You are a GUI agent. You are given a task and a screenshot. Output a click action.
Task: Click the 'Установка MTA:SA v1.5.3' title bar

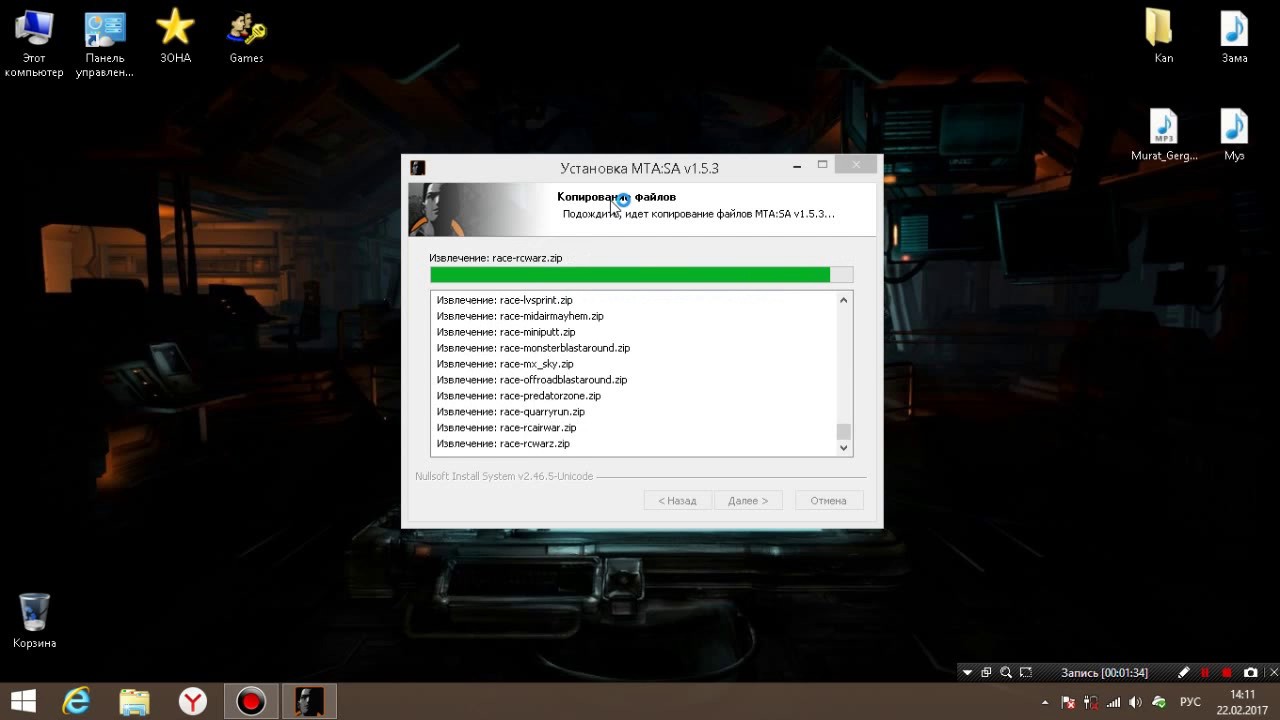[x=639, y=168]
